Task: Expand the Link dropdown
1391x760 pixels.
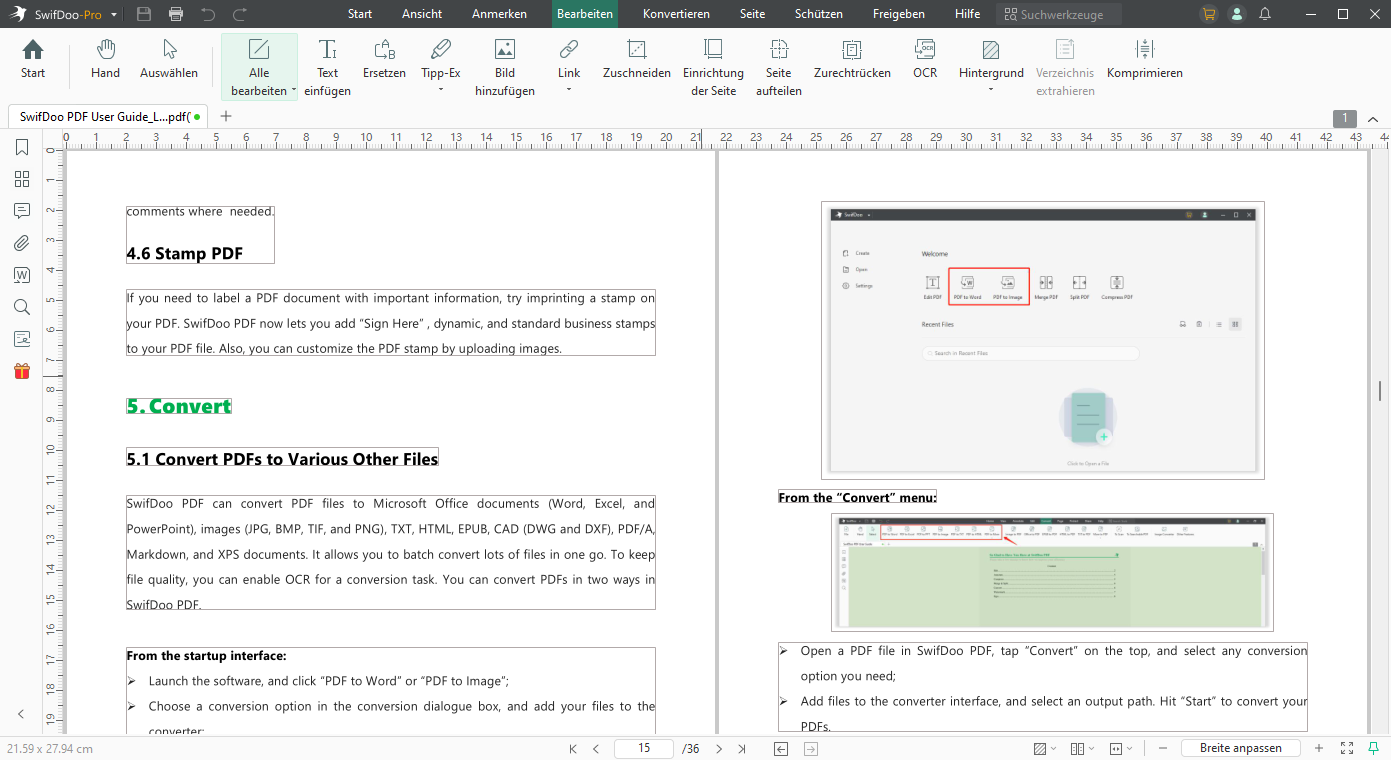Action: point(569,90)
